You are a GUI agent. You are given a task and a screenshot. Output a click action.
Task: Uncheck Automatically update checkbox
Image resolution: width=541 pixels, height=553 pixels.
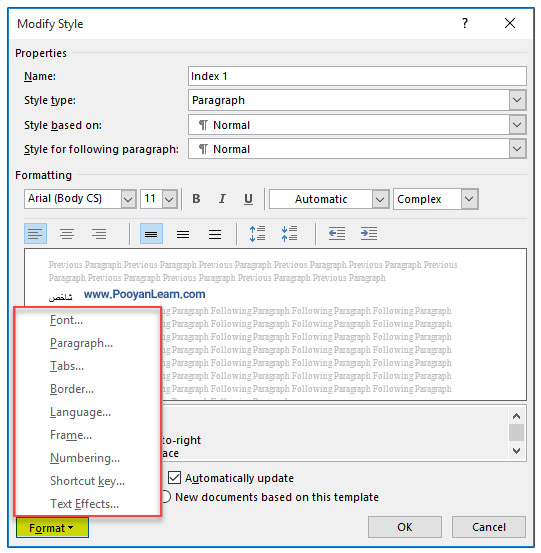pos(174,478)
